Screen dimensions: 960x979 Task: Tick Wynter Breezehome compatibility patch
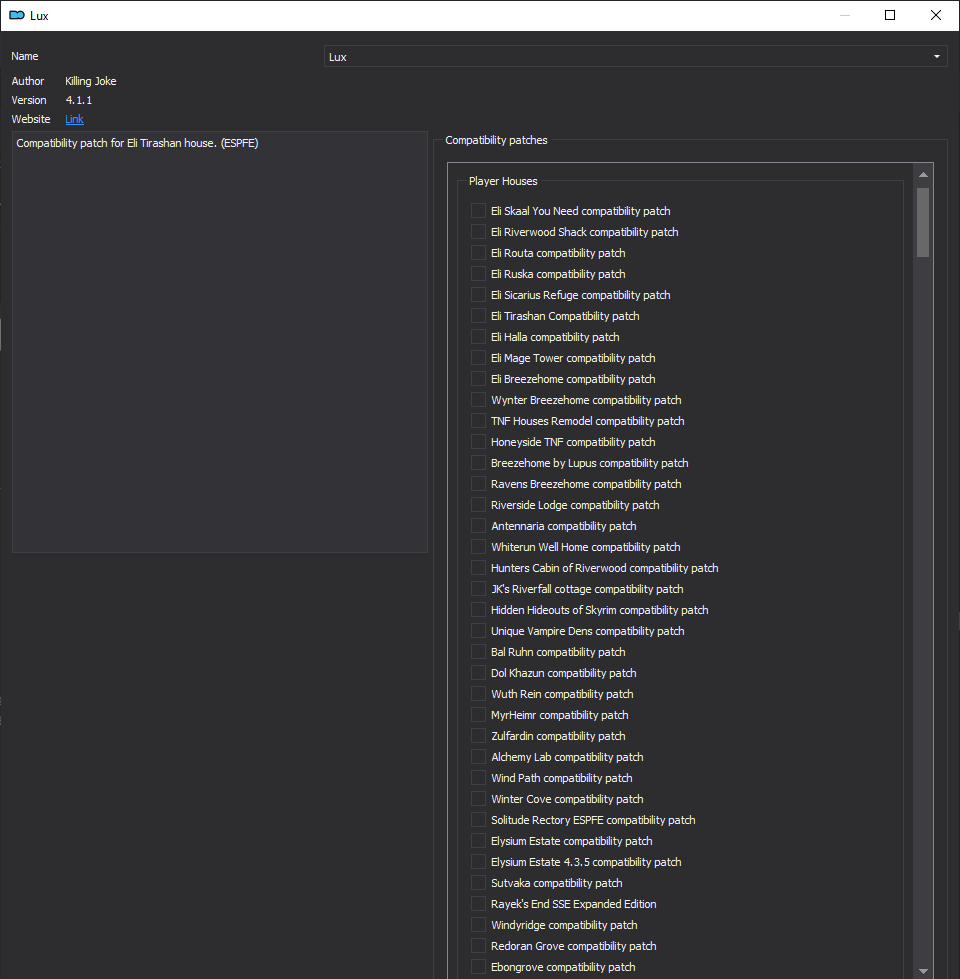(478, 400)
